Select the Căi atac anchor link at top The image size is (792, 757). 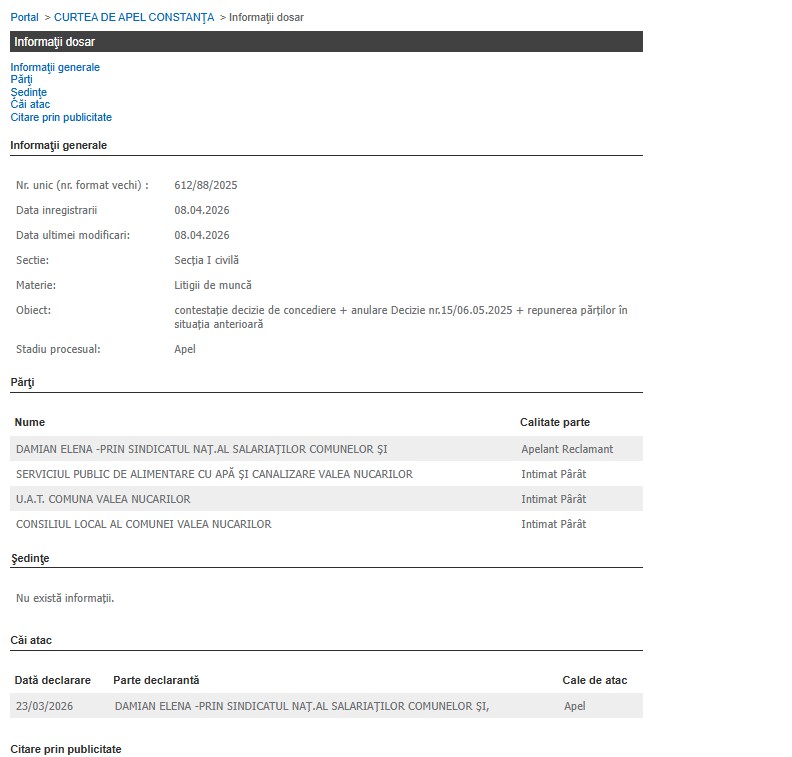tap(30, 104)
